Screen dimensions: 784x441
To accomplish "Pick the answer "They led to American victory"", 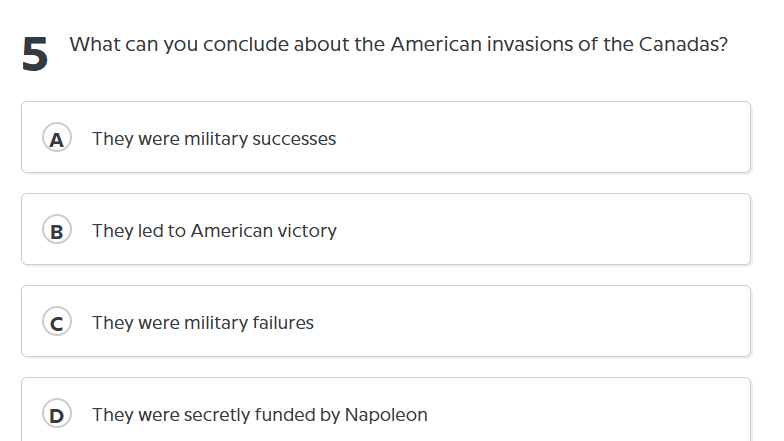I will 214,231.
